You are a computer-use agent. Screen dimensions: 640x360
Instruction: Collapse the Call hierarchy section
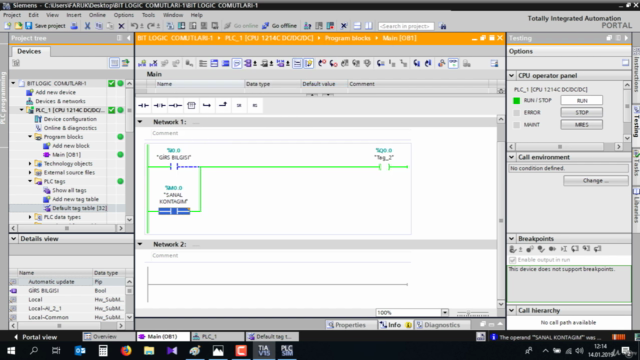[x=511, y=311]
